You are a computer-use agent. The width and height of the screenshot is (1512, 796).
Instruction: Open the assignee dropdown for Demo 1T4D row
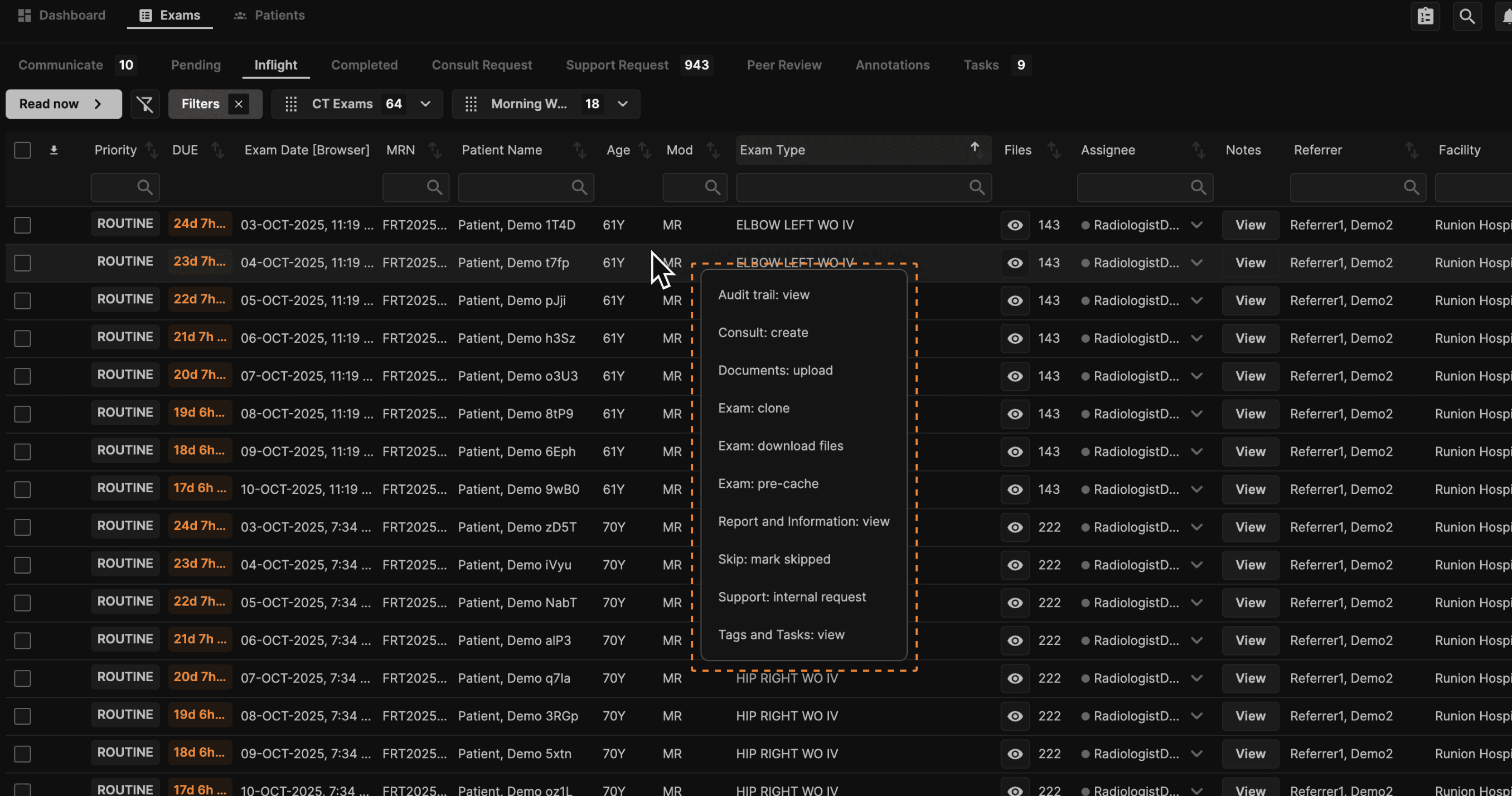[x=1197, y=225]
